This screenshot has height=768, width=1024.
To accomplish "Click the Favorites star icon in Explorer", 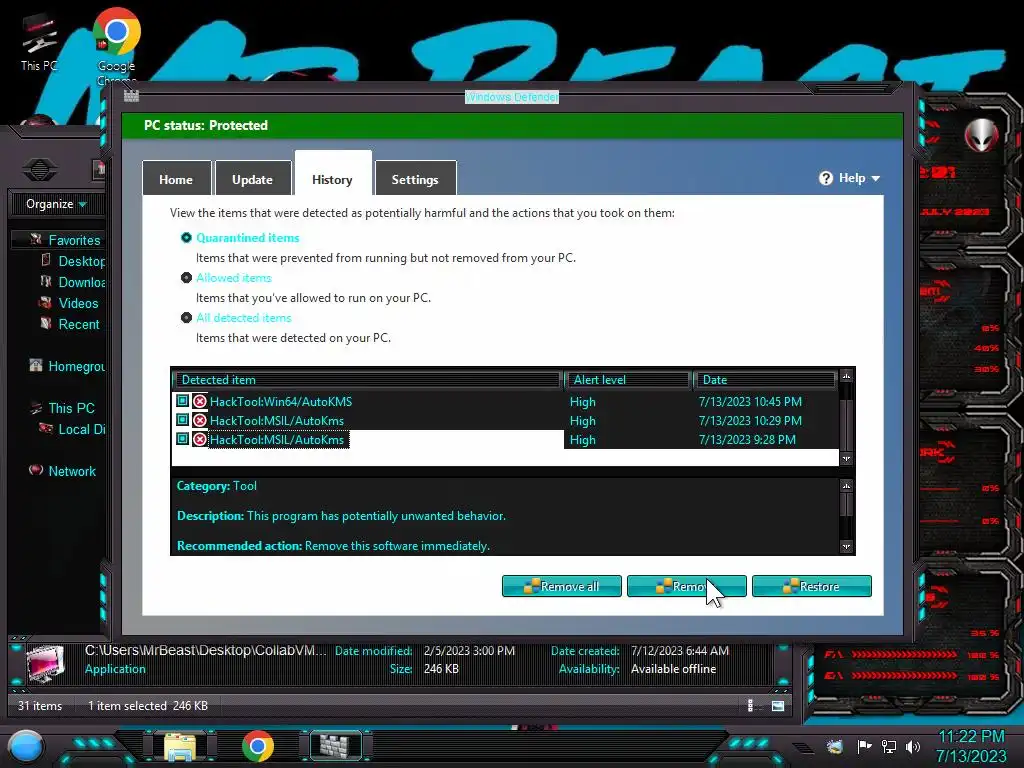I will click(36, 240).
